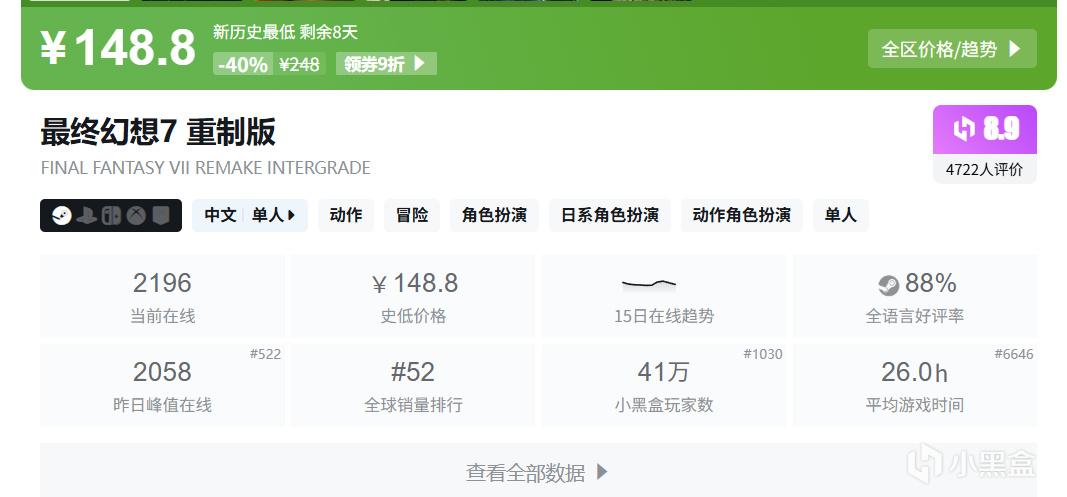This screenshot has width=1067, height=497.
Task: Open the 角色扮演 tag
Action: point(494,216)
